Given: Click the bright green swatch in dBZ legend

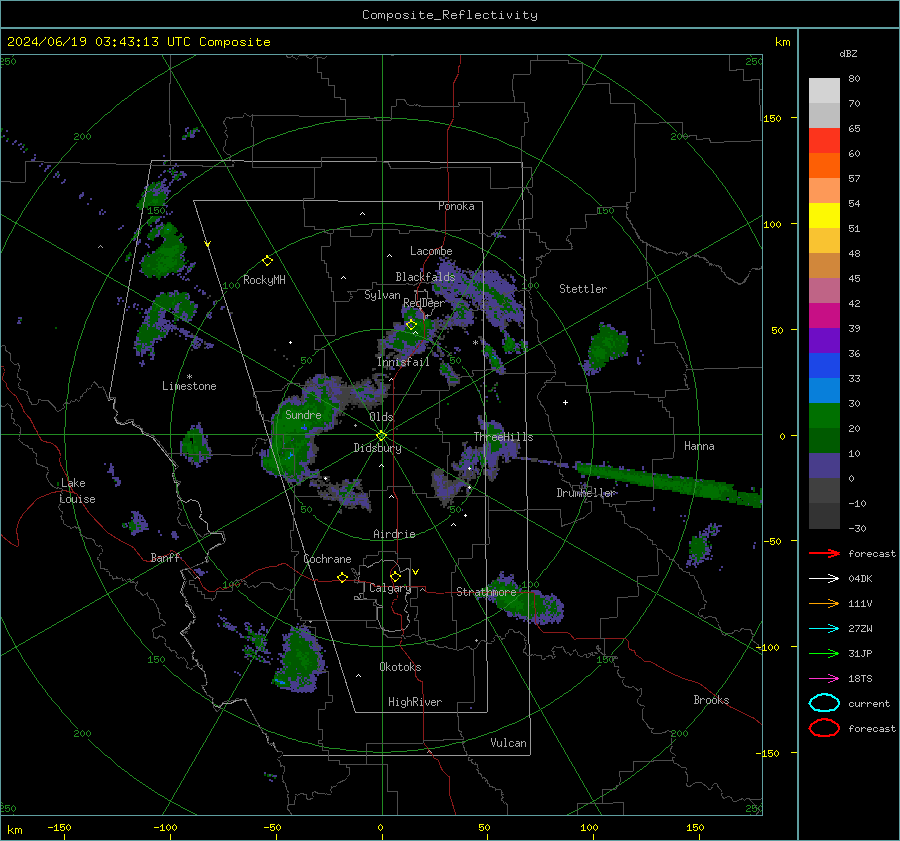Looking at the screenshot, I should (824, 416).
